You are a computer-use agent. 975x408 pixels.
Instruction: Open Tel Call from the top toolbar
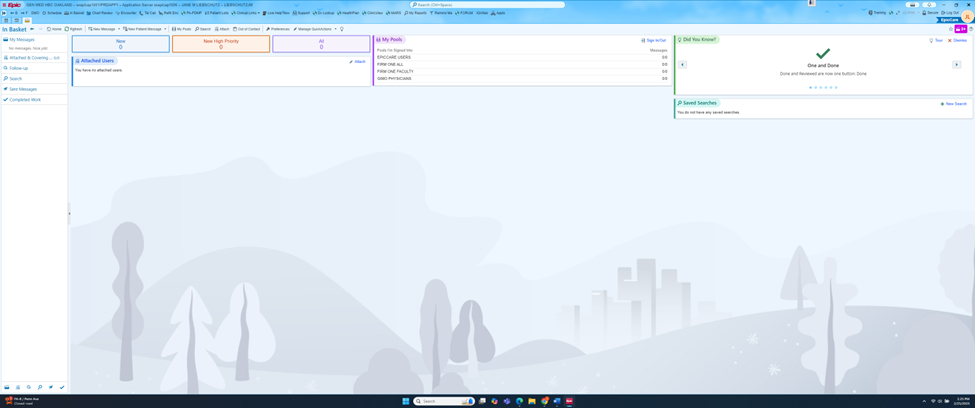(148, 13)
